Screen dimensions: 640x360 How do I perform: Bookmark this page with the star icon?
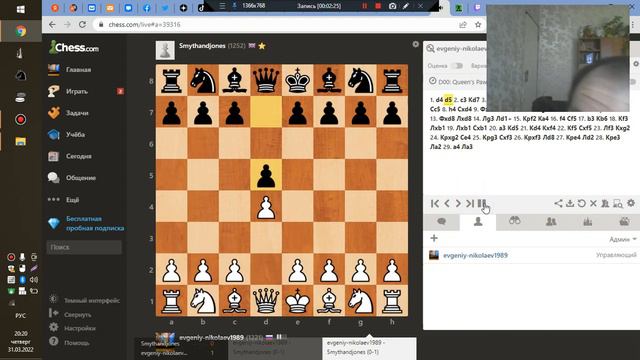coord(478,25)
